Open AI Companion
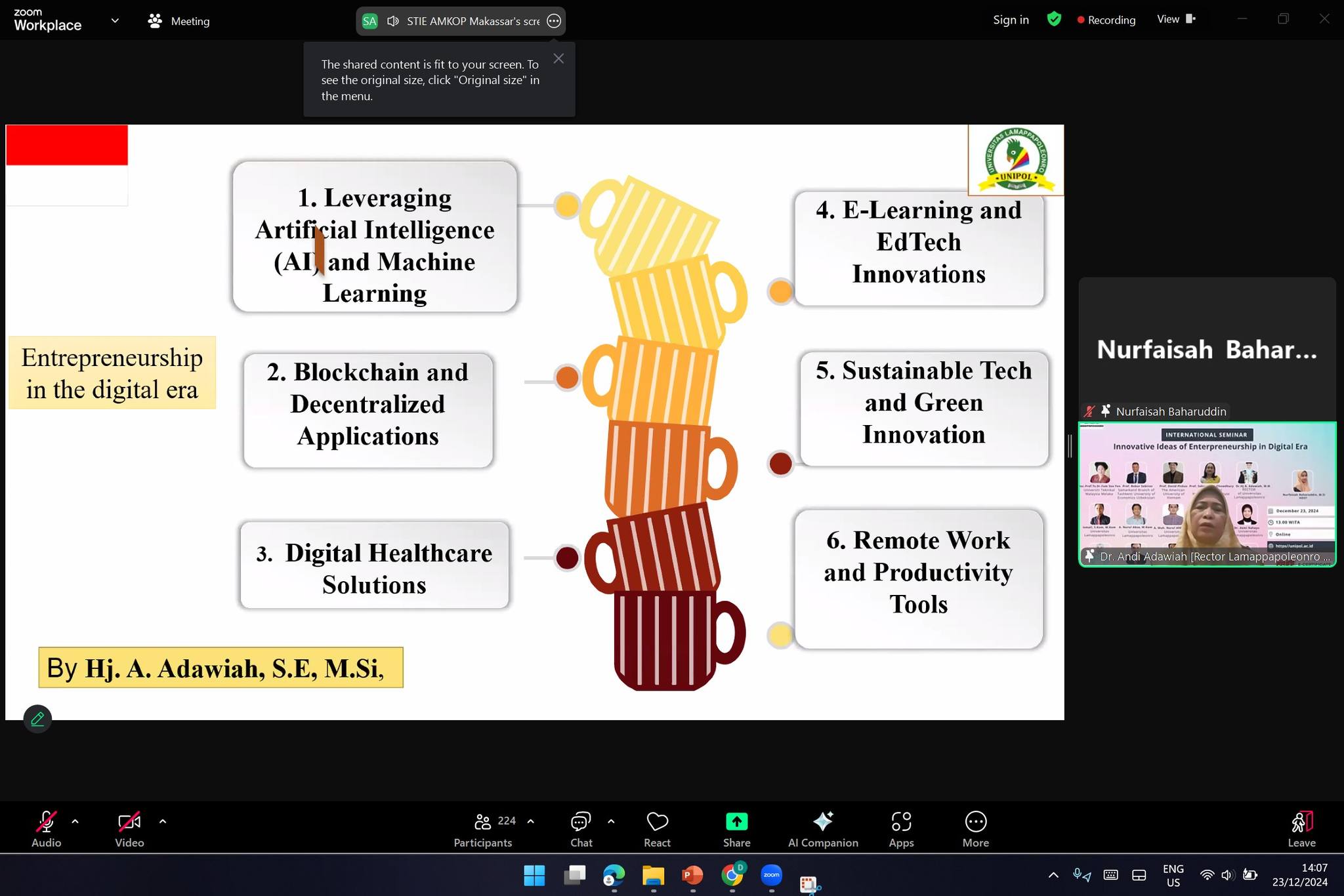The image size is (1344, 896). pos(823,829)
